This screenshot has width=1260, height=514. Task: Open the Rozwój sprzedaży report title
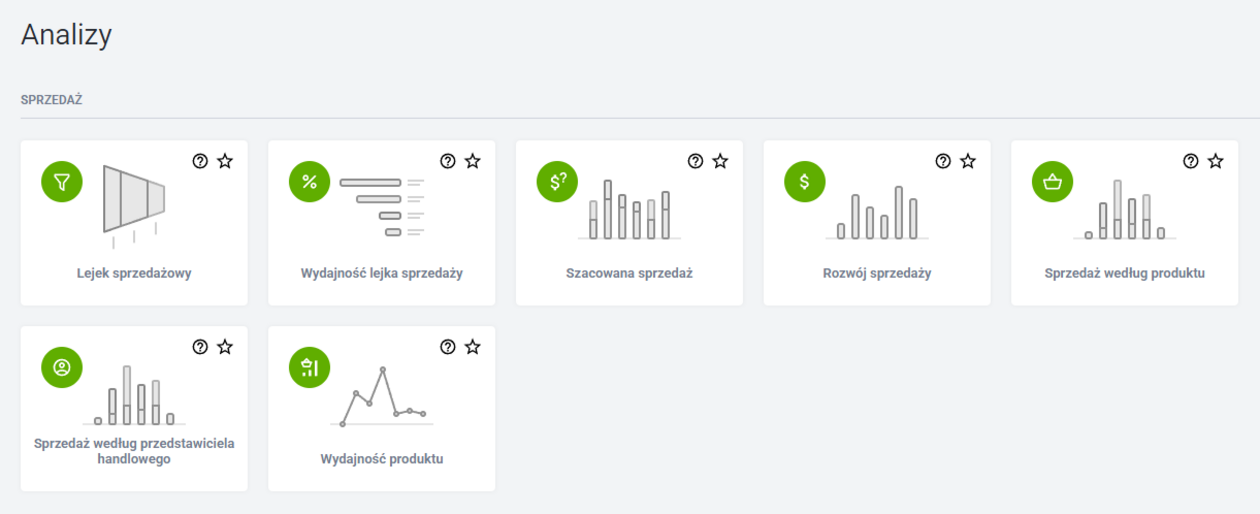pyautogui.click(x=876, y=273)
